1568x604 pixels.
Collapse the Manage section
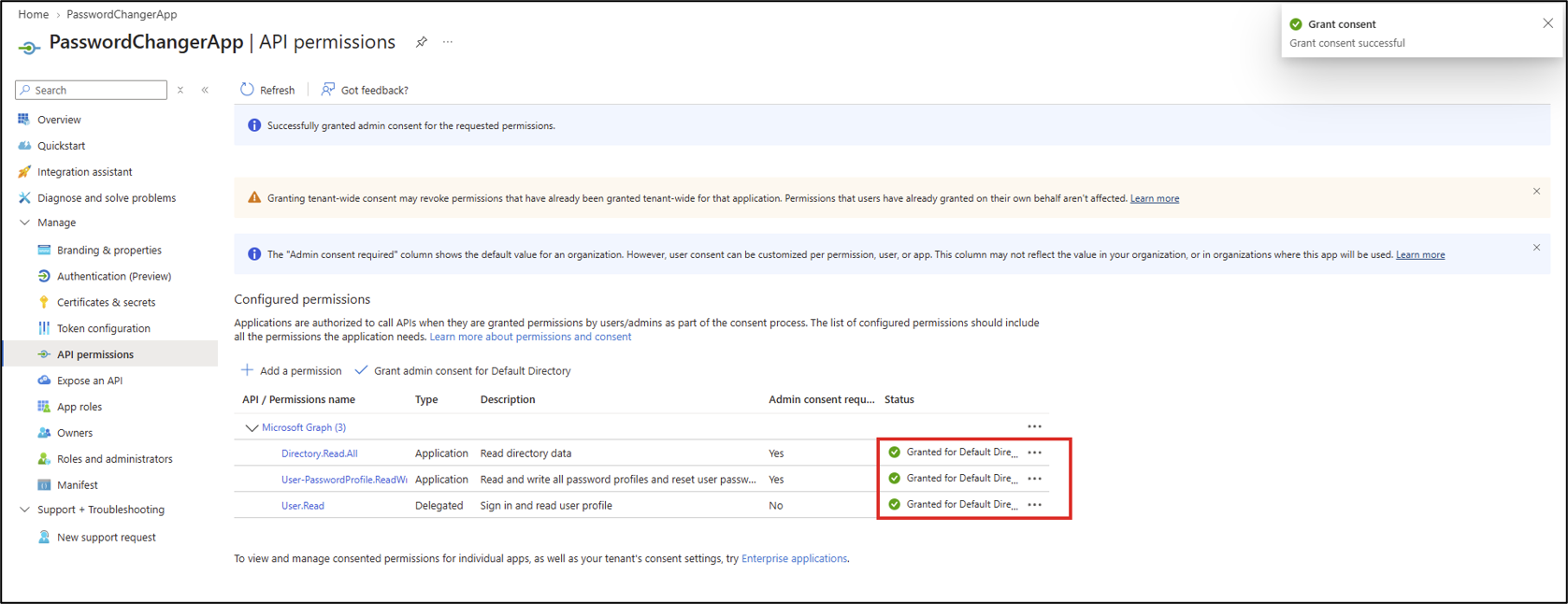[24, 223]
